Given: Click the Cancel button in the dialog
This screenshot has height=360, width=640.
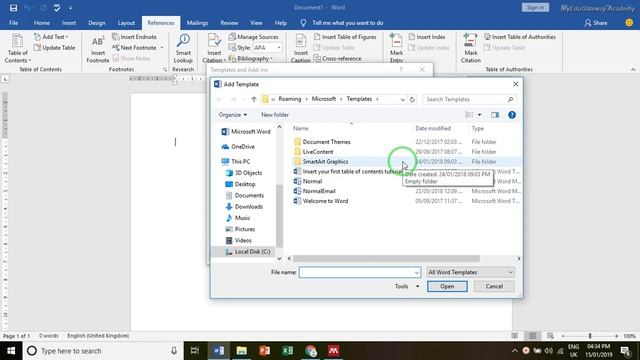Looking at the screenshot, I should click(494, 287).
